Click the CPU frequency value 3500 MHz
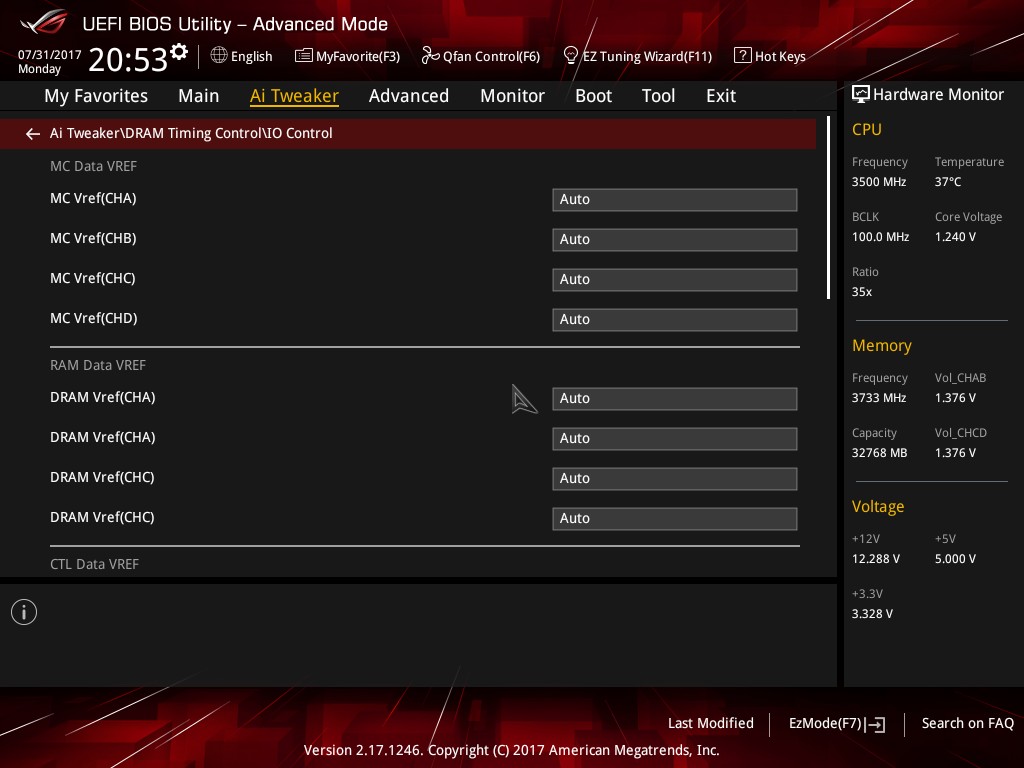This screenshot has height=768, width=1024. point(879,182)
